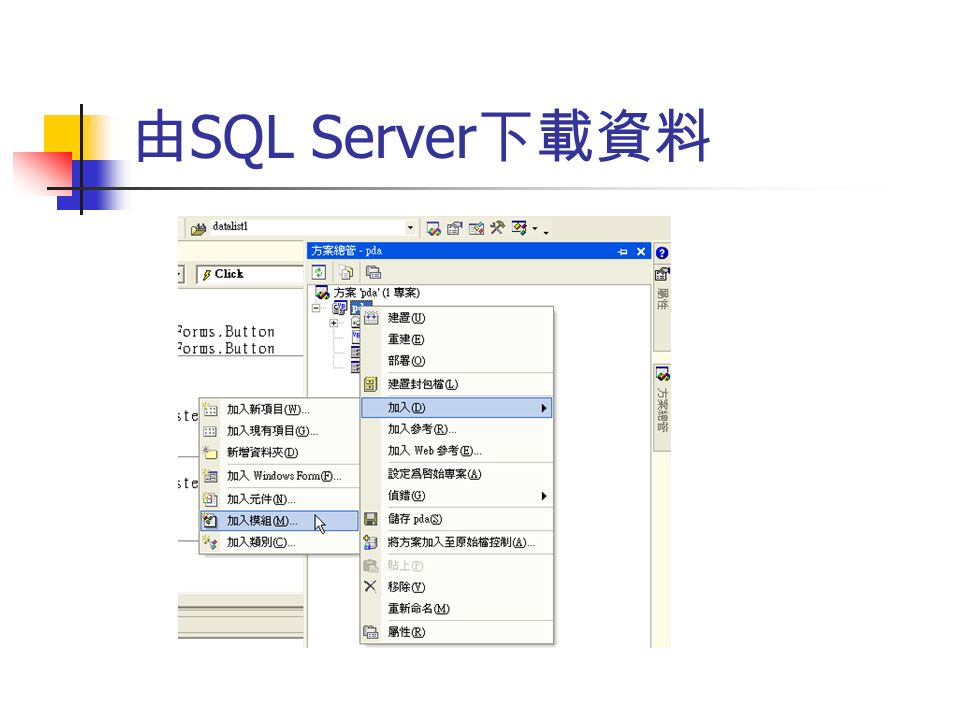
Task: Click the Toolbox hammer-and-wrench icon
Action: click(x=497, y=228)
